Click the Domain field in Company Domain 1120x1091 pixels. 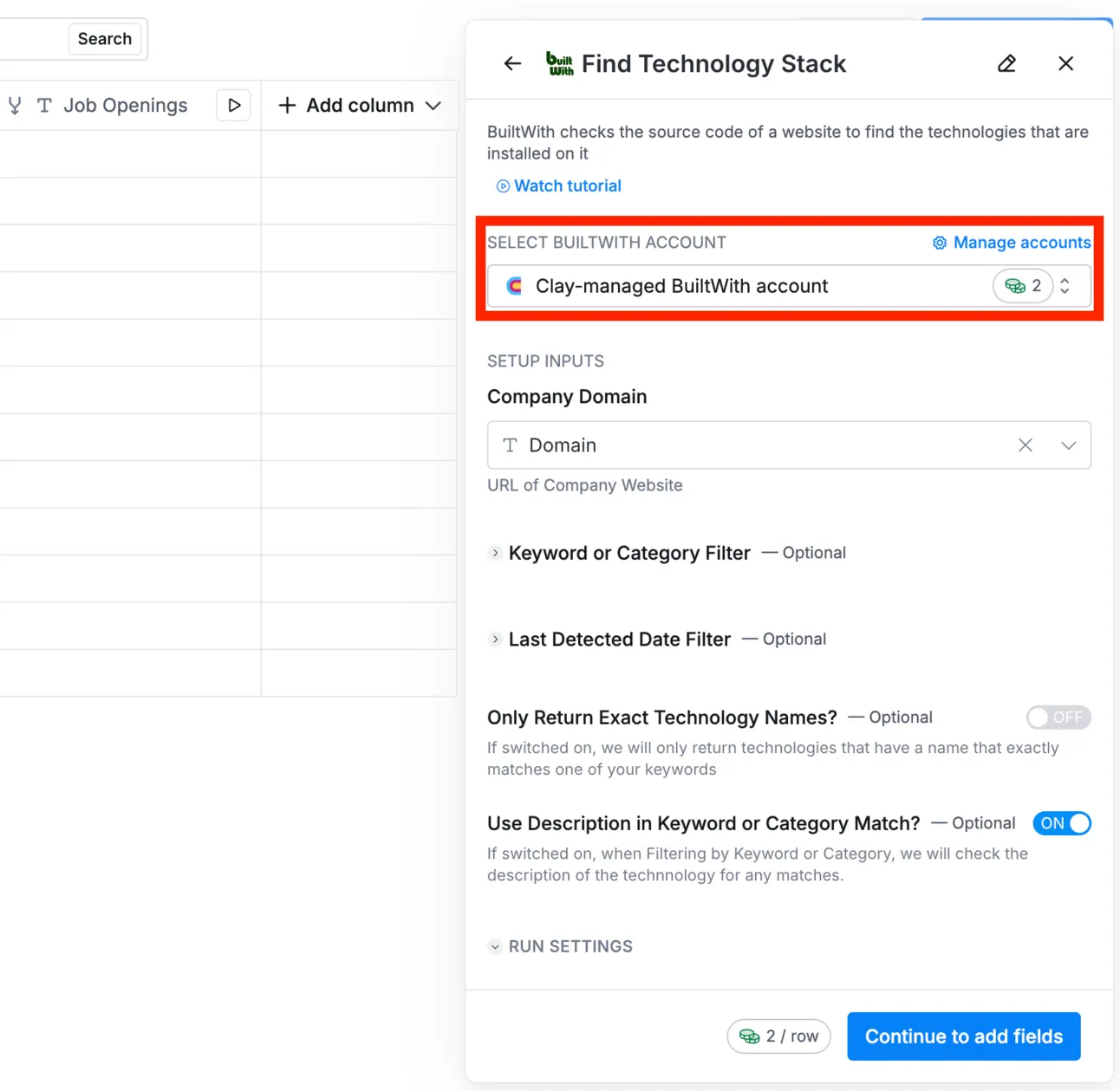pyautogui.click(x=789, y=445)
